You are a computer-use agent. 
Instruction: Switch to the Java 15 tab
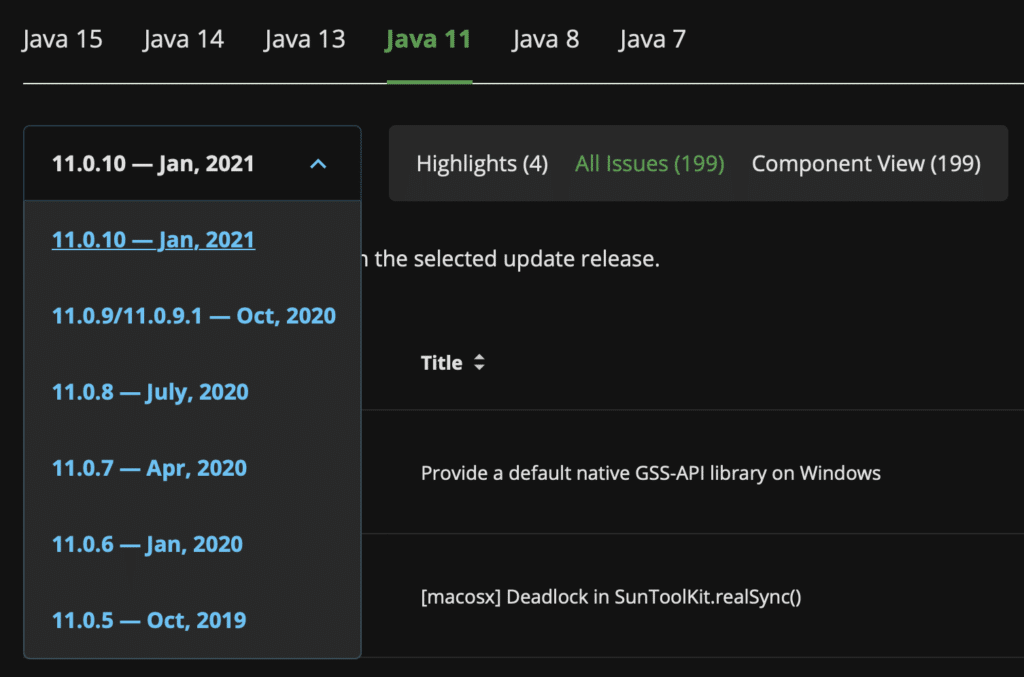tap(62, 39)
